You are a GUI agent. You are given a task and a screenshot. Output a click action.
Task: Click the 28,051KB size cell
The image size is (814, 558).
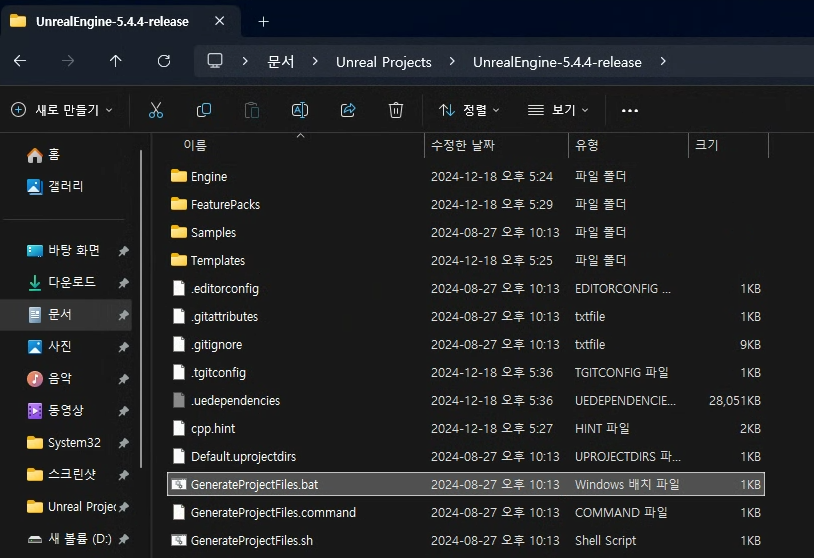click(x=735, y=401)
